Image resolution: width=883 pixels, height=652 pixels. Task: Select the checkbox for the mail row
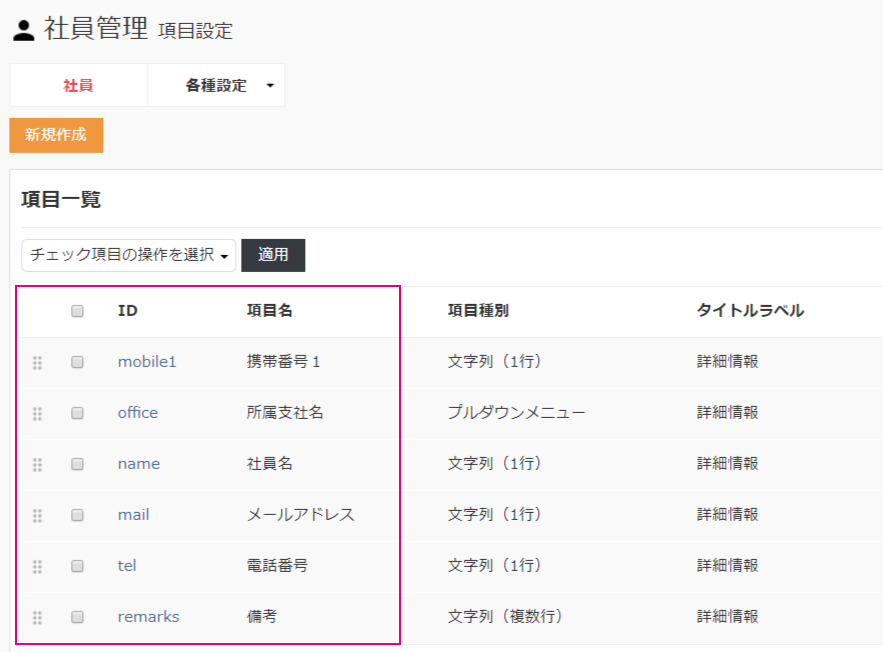(77, 515)
